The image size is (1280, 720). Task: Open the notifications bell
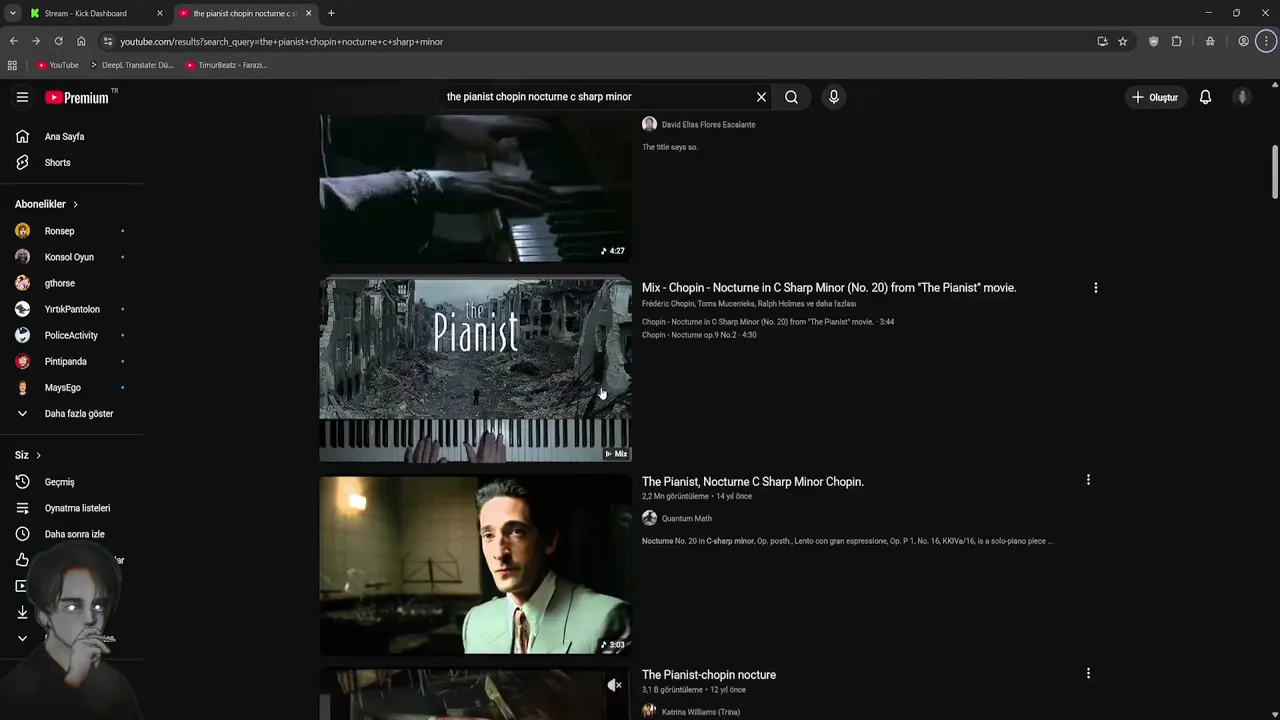pos(1205,97)
